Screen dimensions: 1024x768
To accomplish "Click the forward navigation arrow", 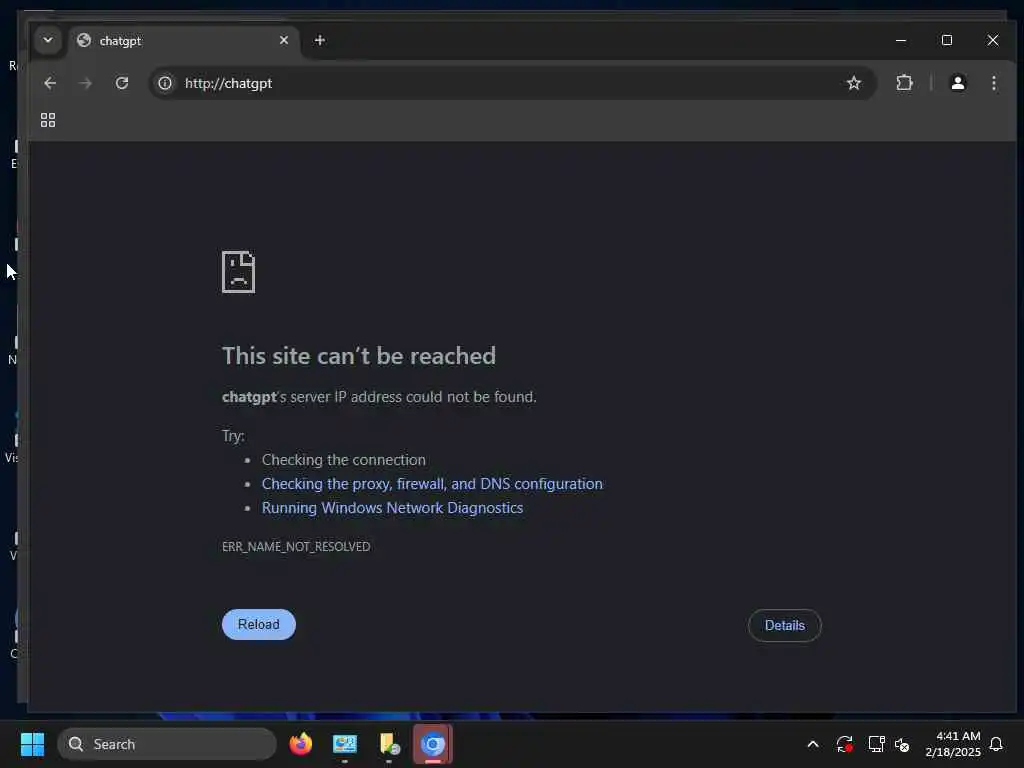I will point(86,84).
